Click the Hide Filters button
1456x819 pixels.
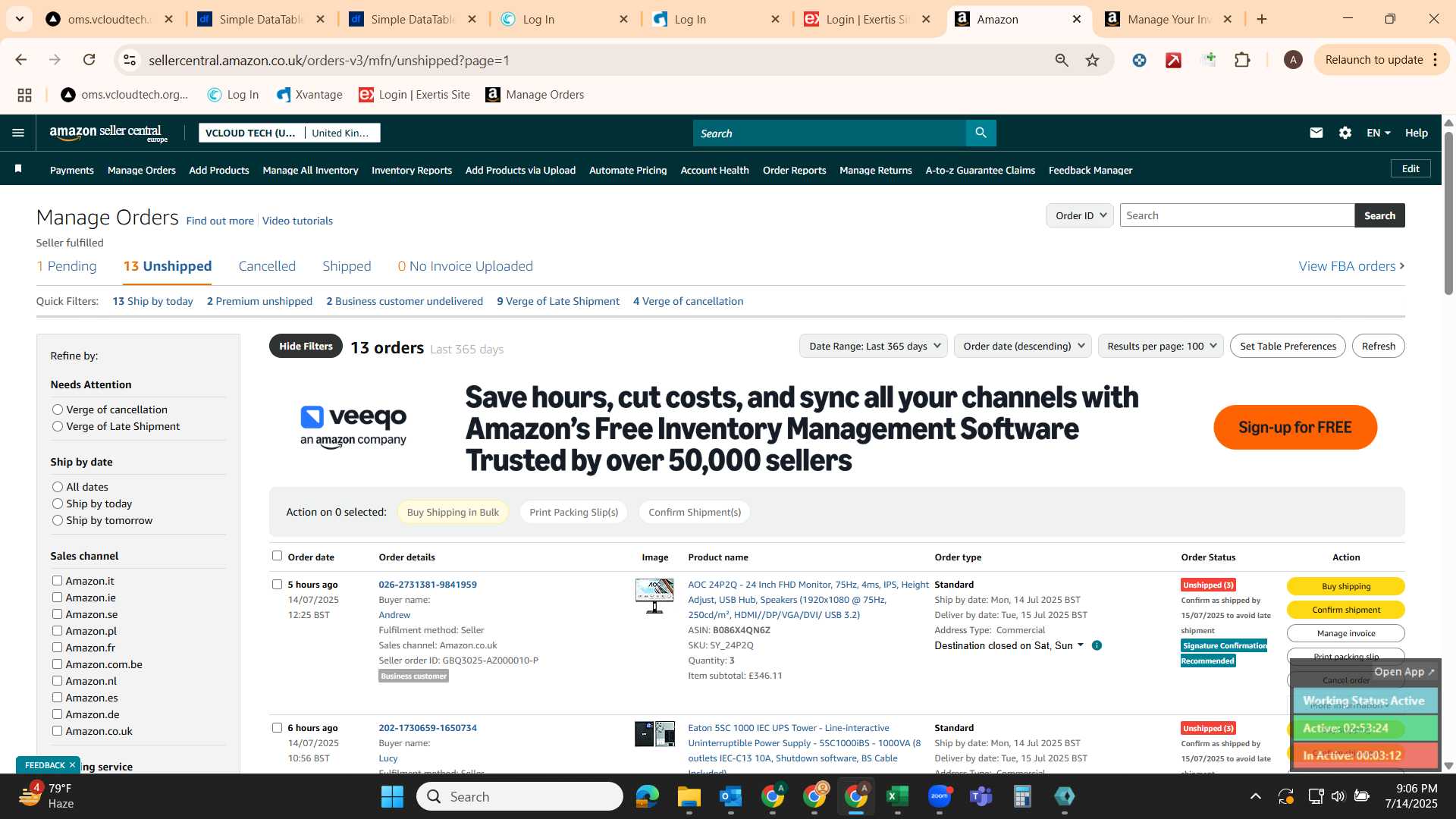pos(306,346)
